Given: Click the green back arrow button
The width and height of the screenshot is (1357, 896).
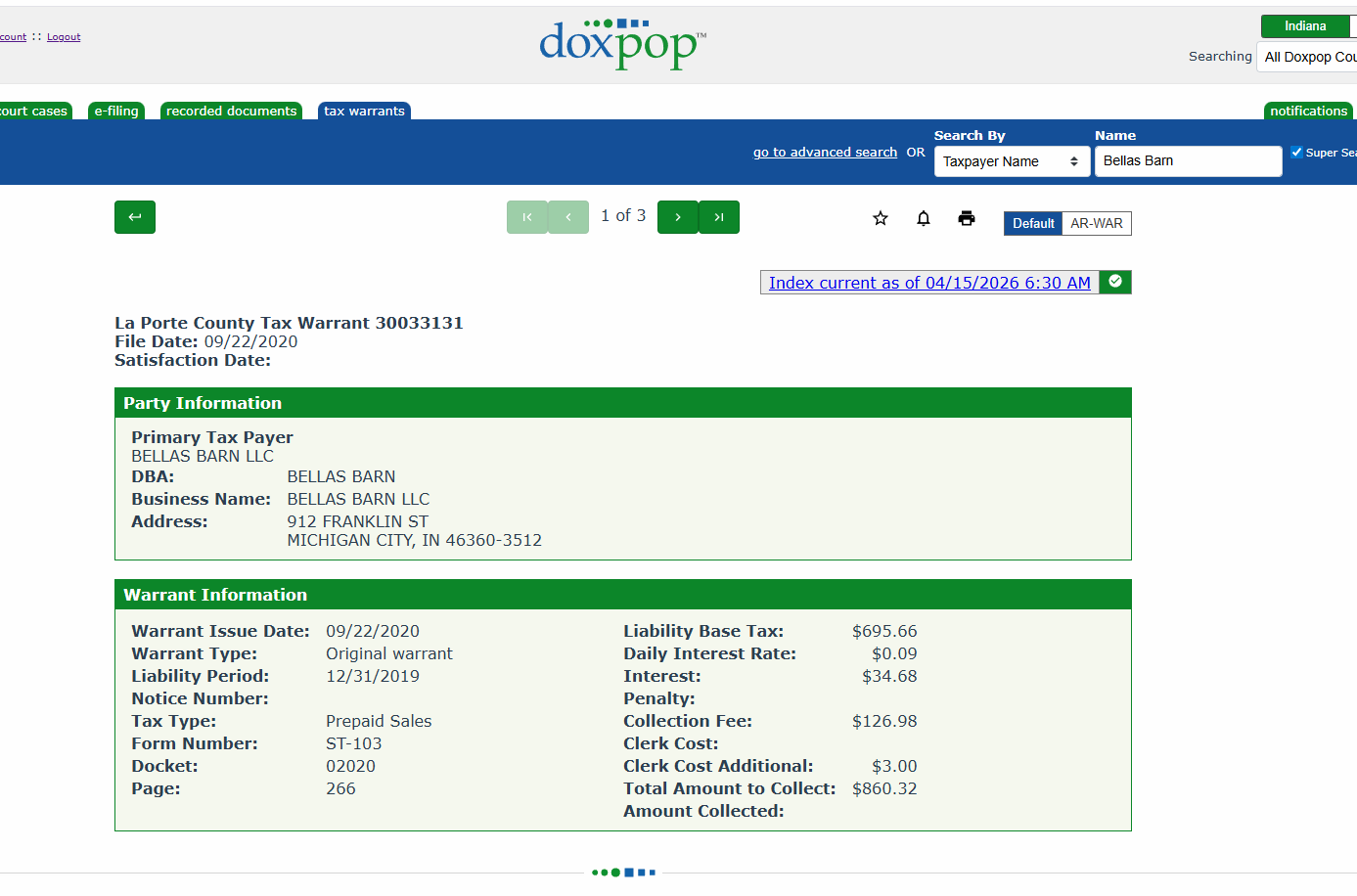Looking at the screenshot, I should coord(135,217).
